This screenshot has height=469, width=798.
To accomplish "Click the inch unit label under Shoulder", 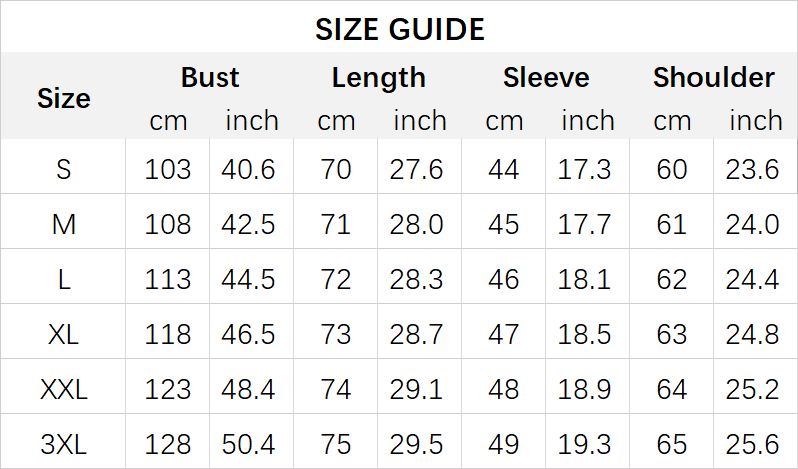I will [755, 121].
